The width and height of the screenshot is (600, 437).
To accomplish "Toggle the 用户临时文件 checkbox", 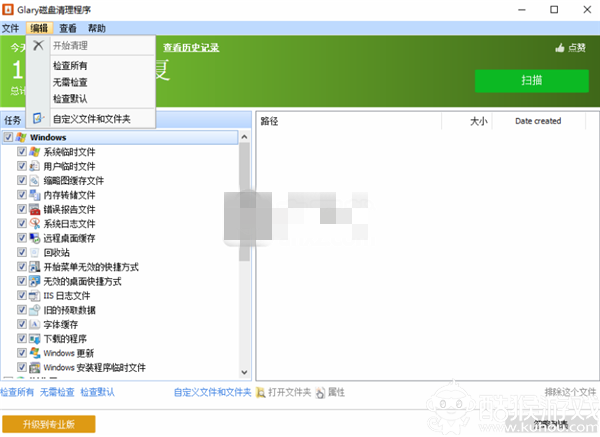I will pyautogui.click(x=22, y=166).
